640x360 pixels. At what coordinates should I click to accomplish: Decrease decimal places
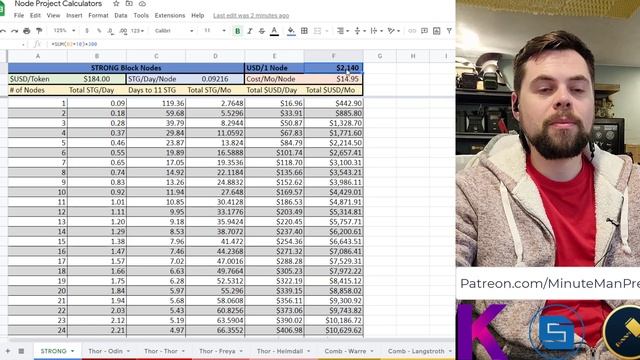pyautogui.click(x=111, y=31)
